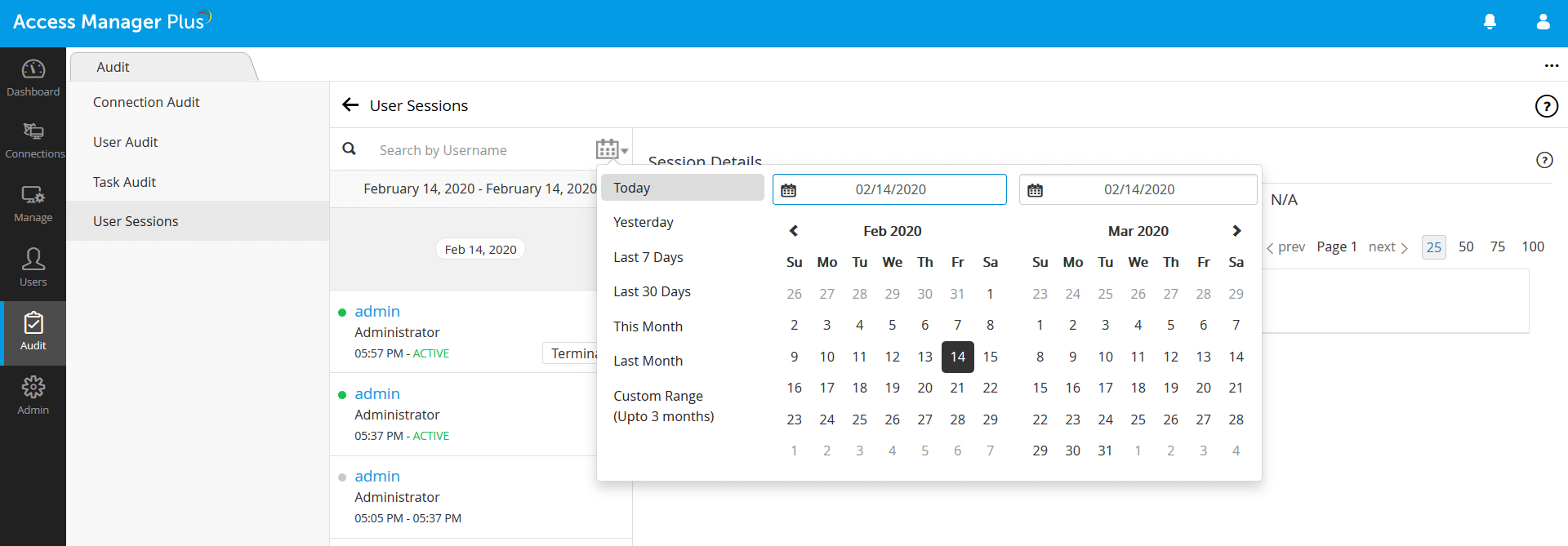
Task: Click the Access Manager Plus logo
Action: [x=112, y=21]
